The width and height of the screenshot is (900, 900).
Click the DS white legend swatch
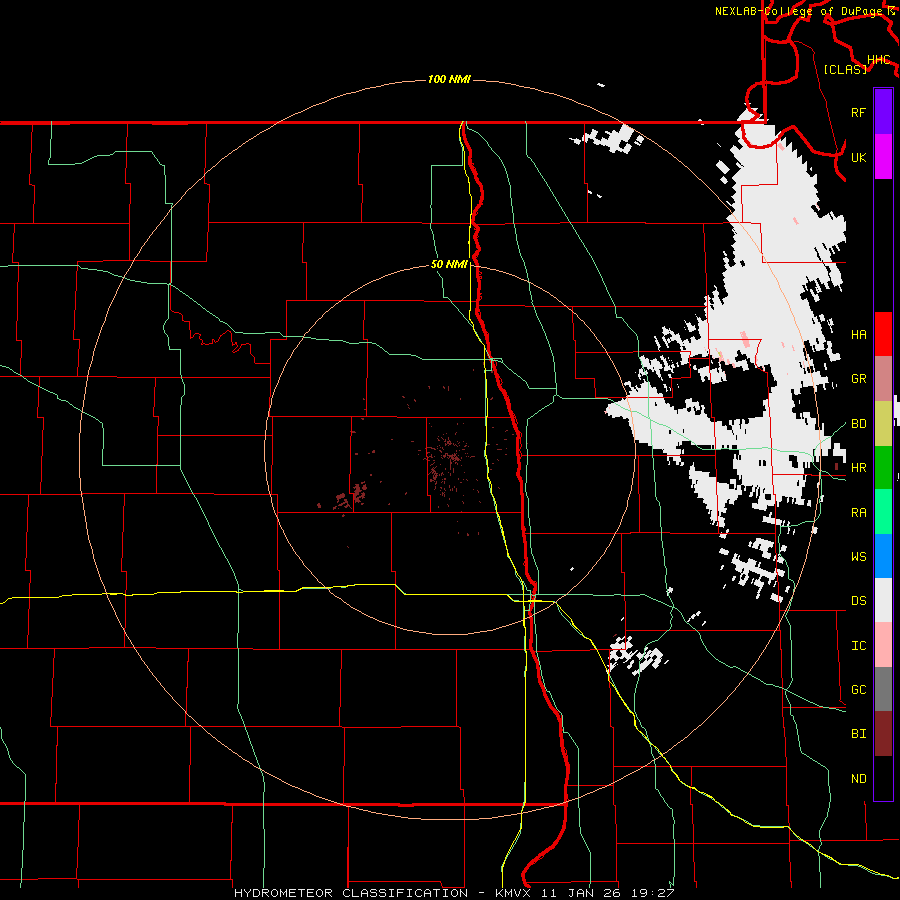click(x=883, y=600)
